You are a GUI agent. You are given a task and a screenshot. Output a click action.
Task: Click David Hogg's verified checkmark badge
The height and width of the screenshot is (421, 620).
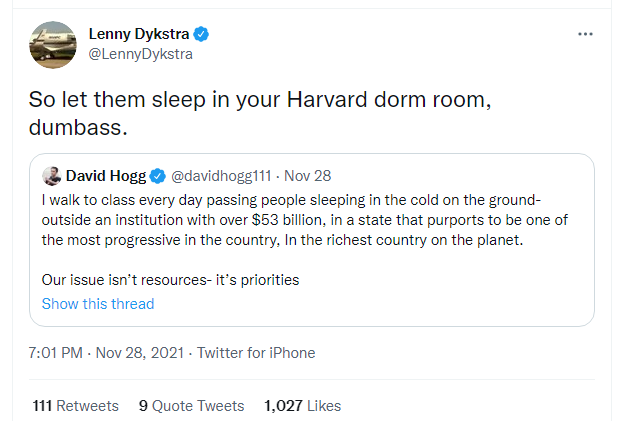point(157,176)
